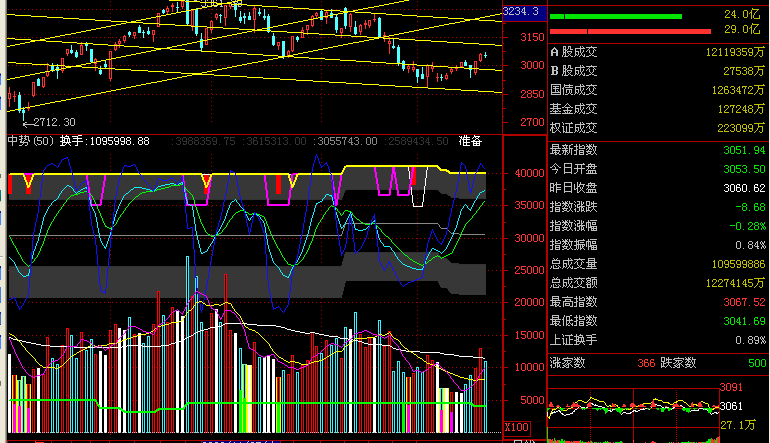Click the 2700 price axis label
770x443 pixels.
coord(532,122)
